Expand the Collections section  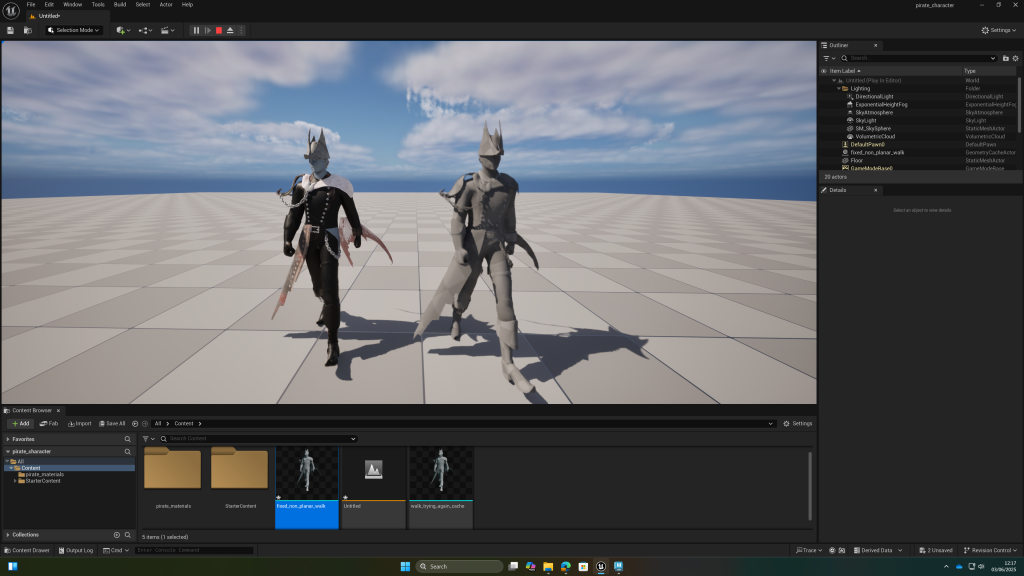pyautogui.click(x=8, y=535)
